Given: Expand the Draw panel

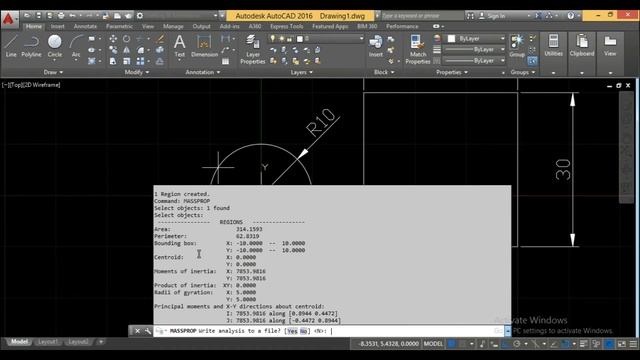Looking at the screenshot, I should click(x=53, y=72).
